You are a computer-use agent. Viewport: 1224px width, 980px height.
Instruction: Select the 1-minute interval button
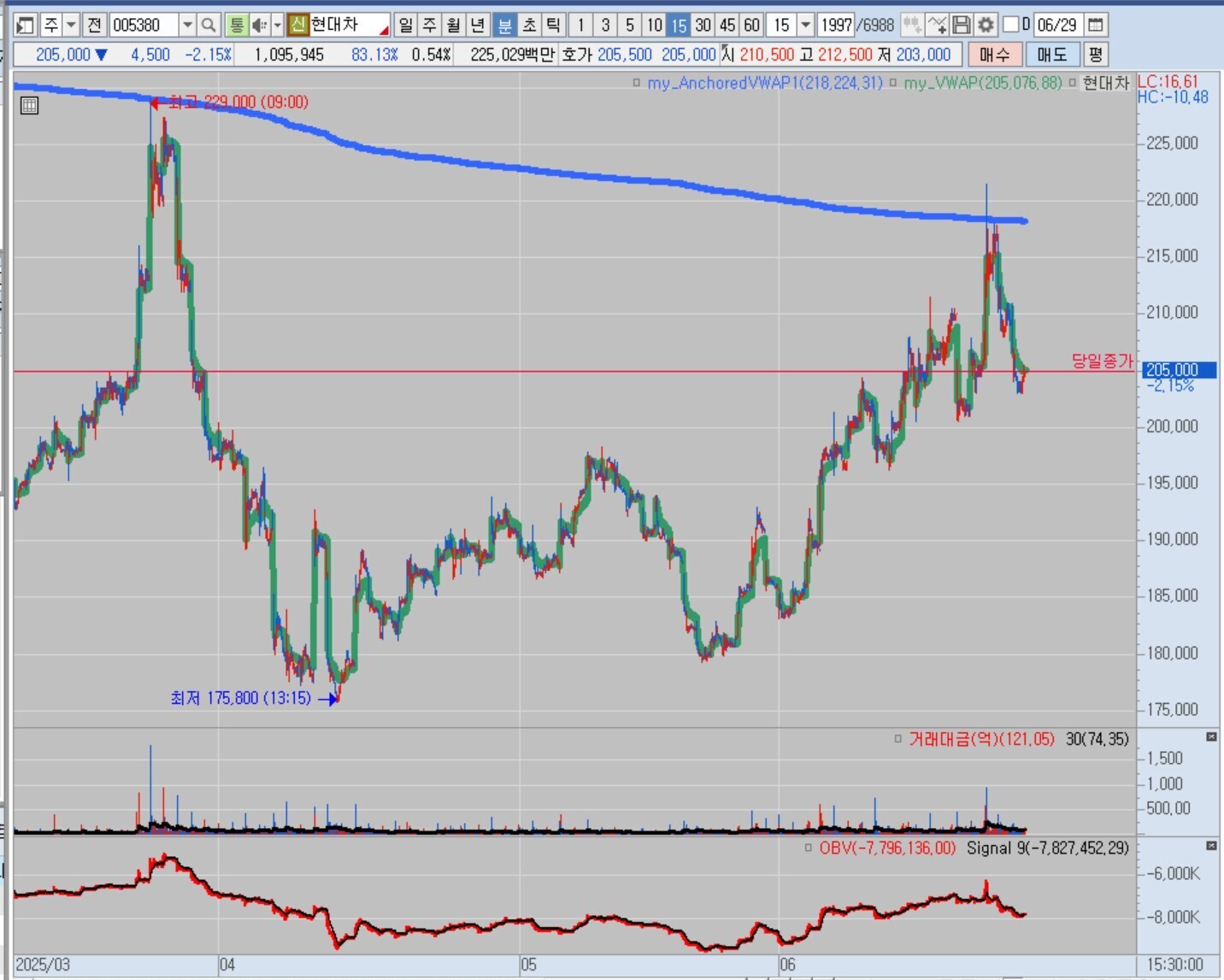point(580,25)
